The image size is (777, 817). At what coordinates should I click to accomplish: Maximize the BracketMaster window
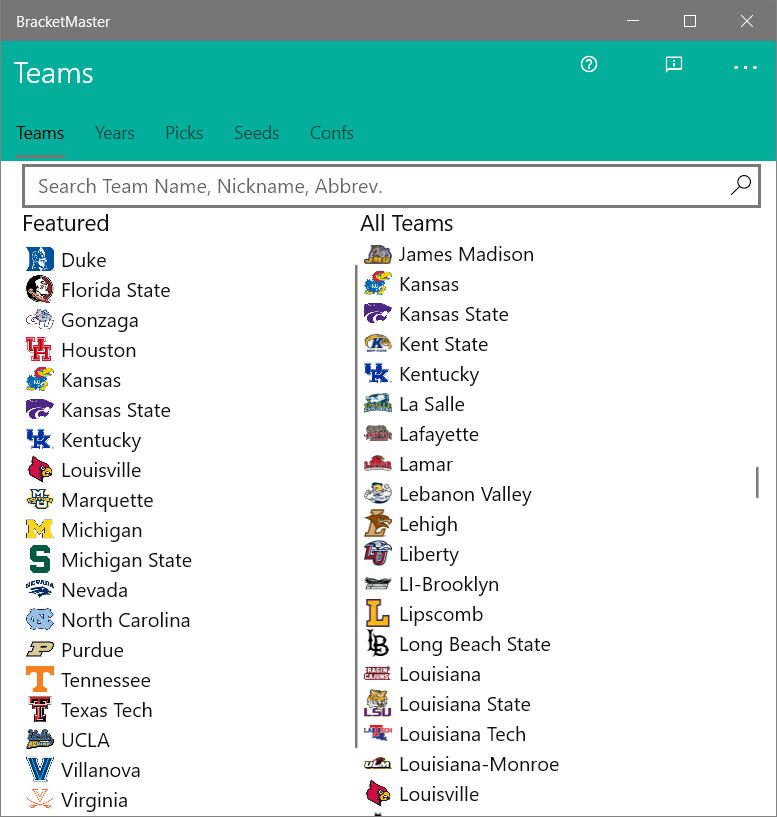[690, 21]
